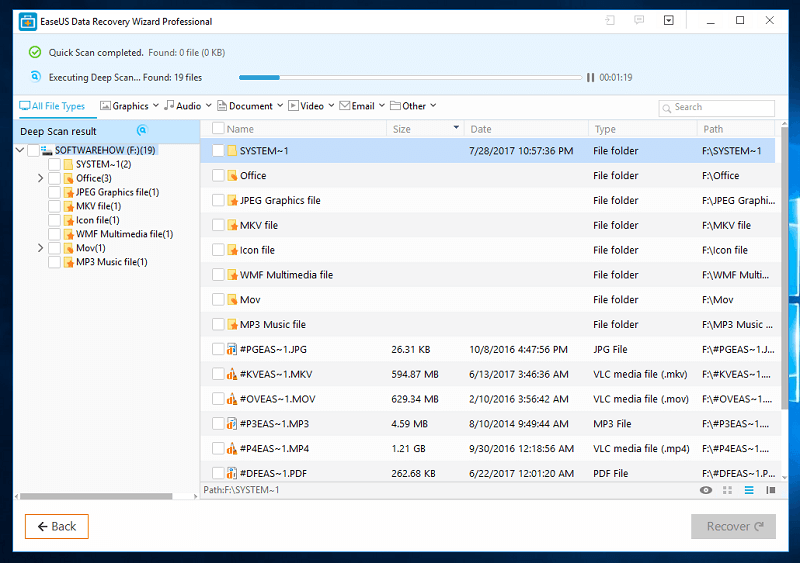Toggle the preview eye icon

[706, 490]
